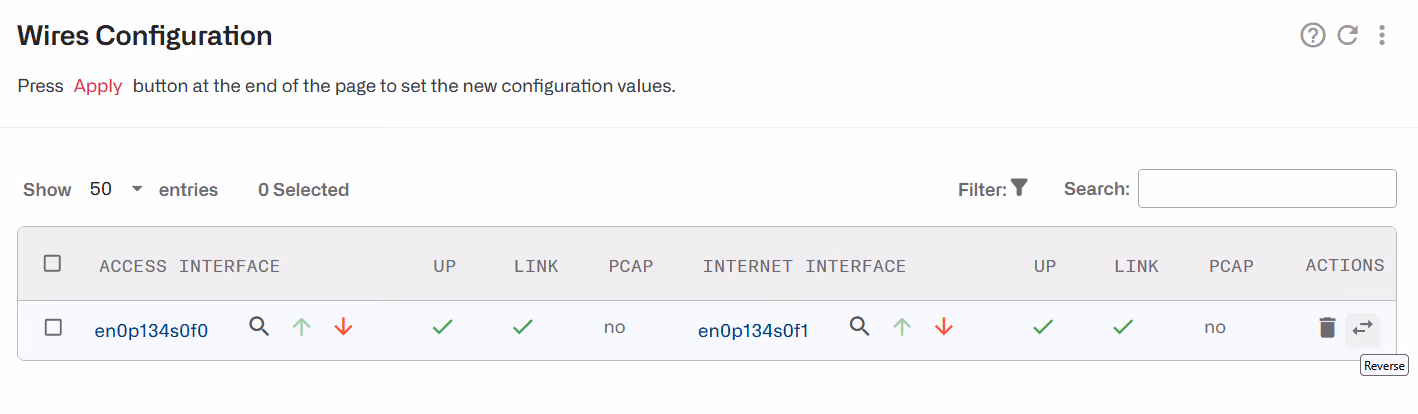Click green up arrow for en0p134s0f0

302,326
